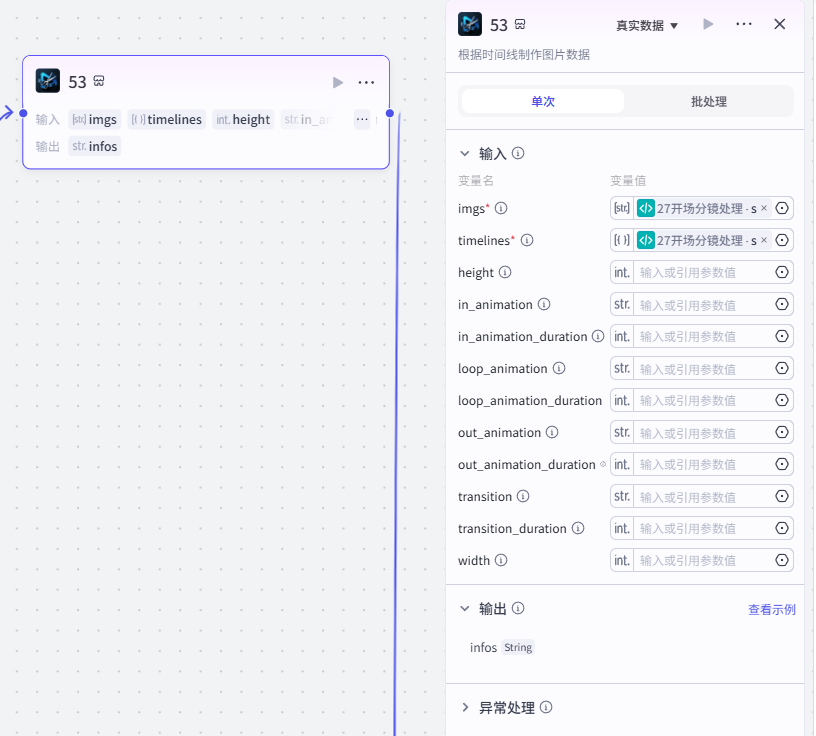This screenshot has height=736, width=816.
Task: Open the 真实数据 dropdown
Action: [647, 26]
